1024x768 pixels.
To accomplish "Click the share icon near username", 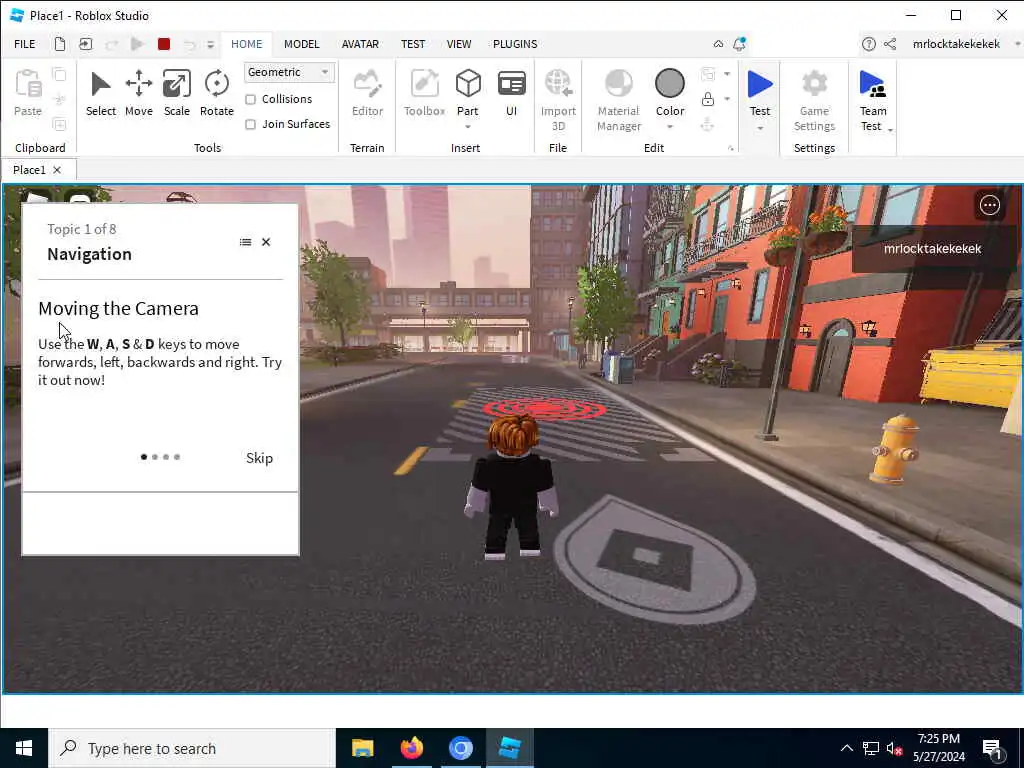I will (x=889, y=44).
